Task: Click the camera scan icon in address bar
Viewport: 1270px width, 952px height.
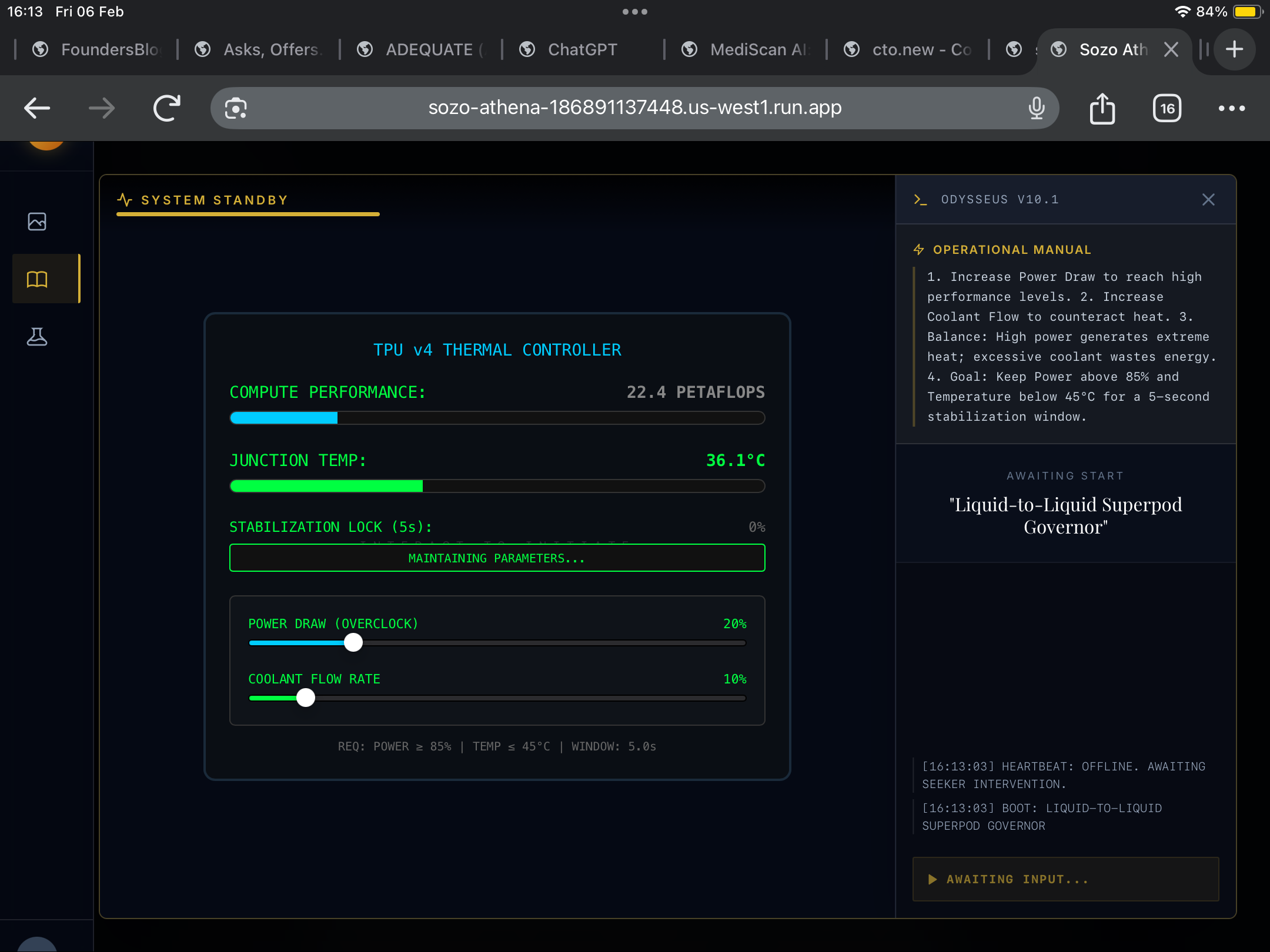Action: point(236,108)
